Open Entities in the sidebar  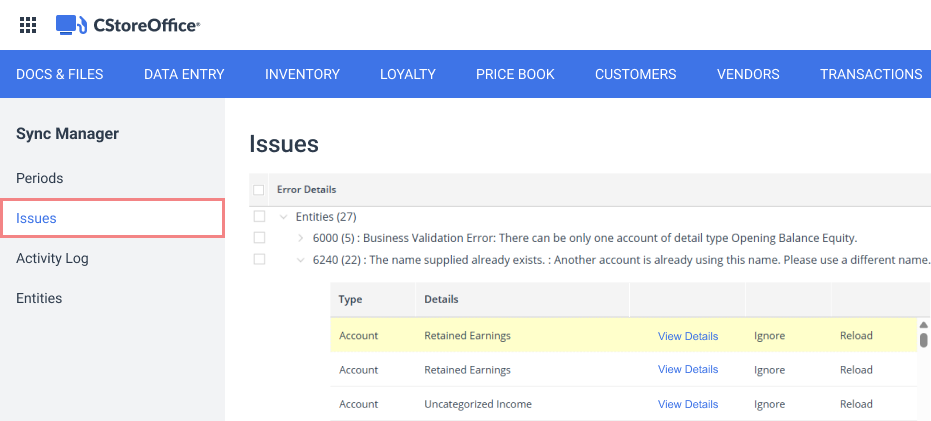pos(39,298)
